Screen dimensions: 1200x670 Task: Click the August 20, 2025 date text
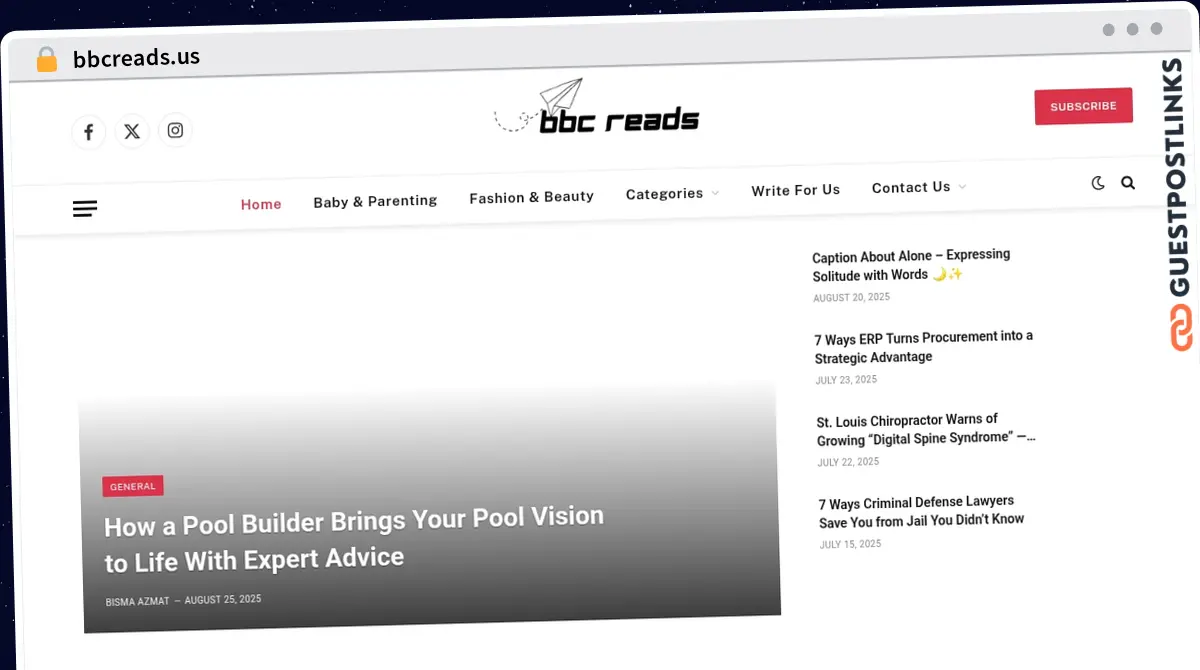pos(851,298)
